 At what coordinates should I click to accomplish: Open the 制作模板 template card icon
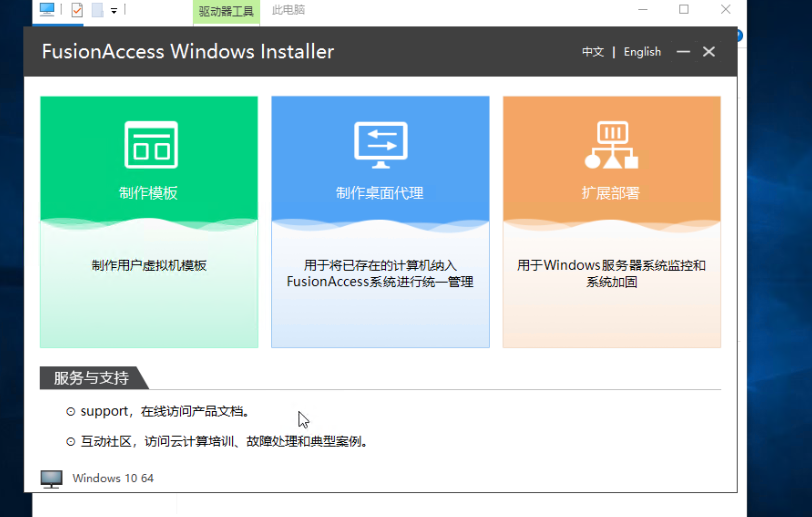[x=151, y=145]
